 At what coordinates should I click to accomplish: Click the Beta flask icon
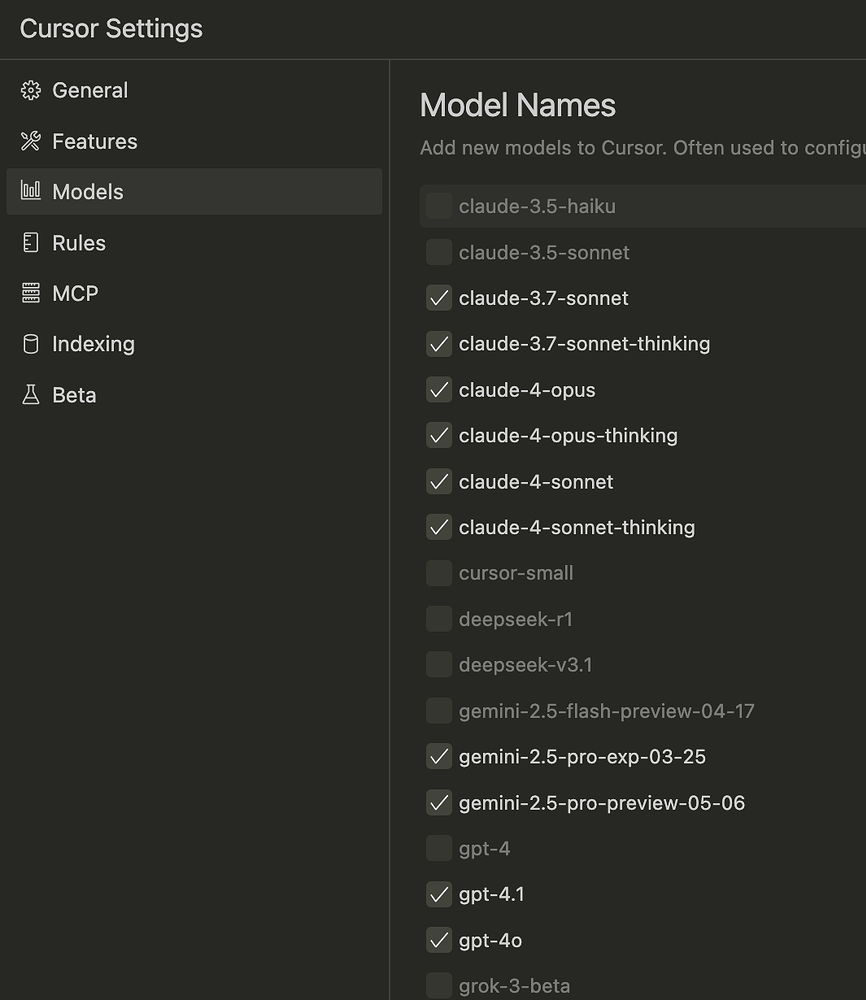[31, 395]
